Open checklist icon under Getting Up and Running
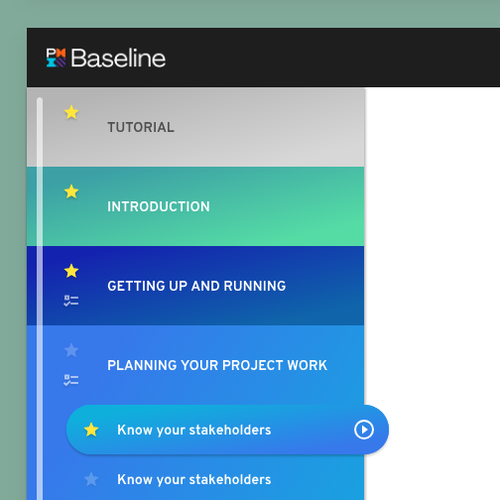Screen dimensions: 500x500 (71, 301)
